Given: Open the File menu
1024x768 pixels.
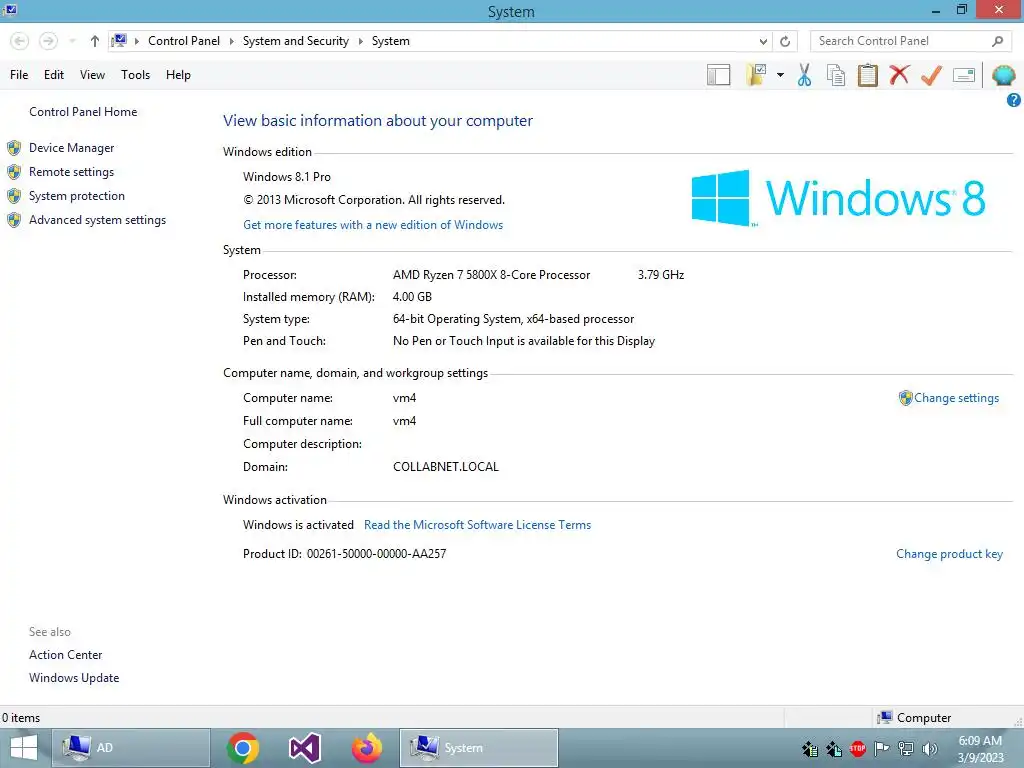Looking at the screenshot, I should 19,75.
